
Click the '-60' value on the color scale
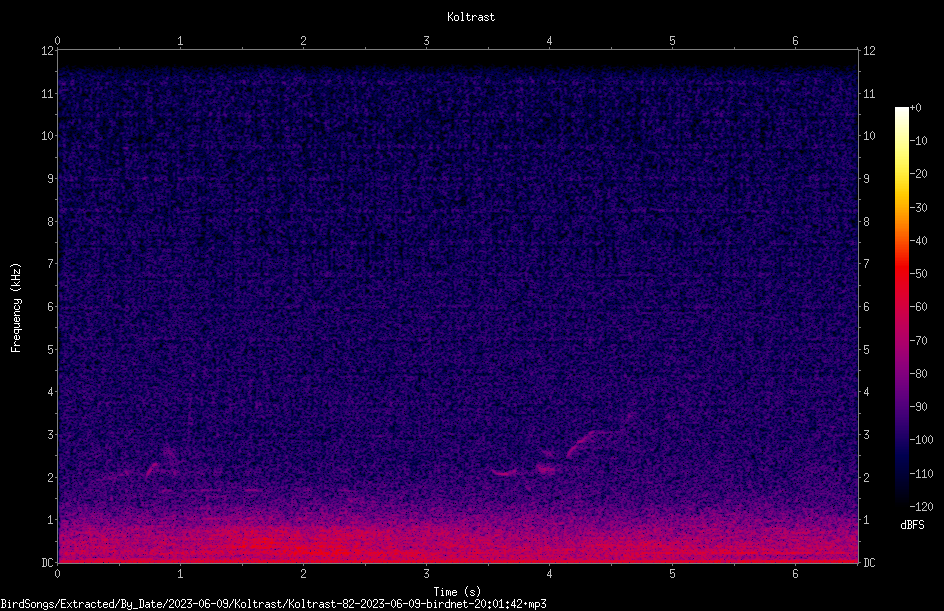(x=918, y=307)
